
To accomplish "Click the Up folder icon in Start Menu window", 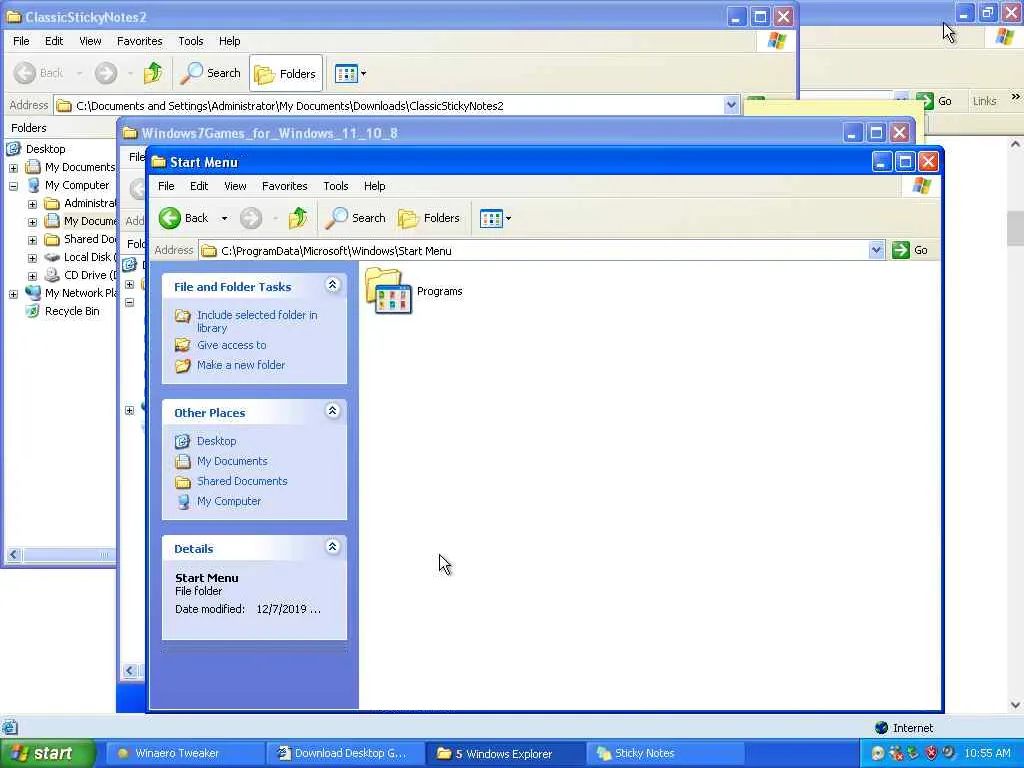I will tap(298, 218).
